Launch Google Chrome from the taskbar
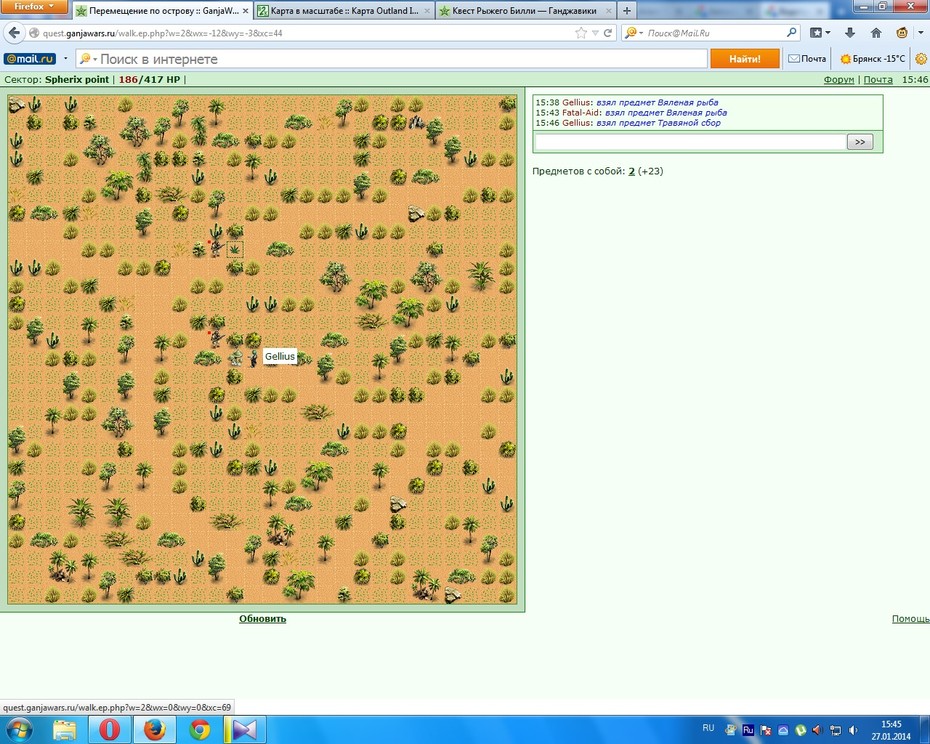930x744 pixels. (x=199, y=730)
